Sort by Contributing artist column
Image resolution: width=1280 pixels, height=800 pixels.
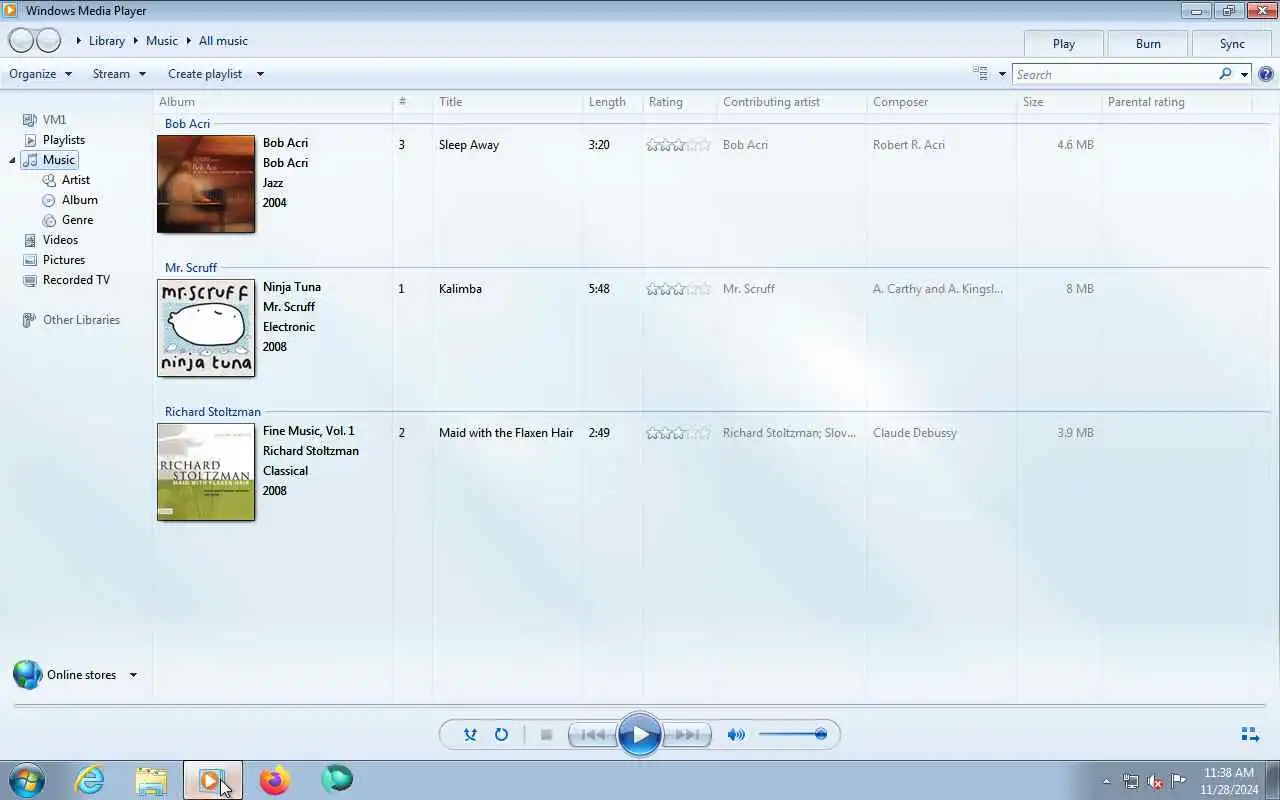coord(791,102)
